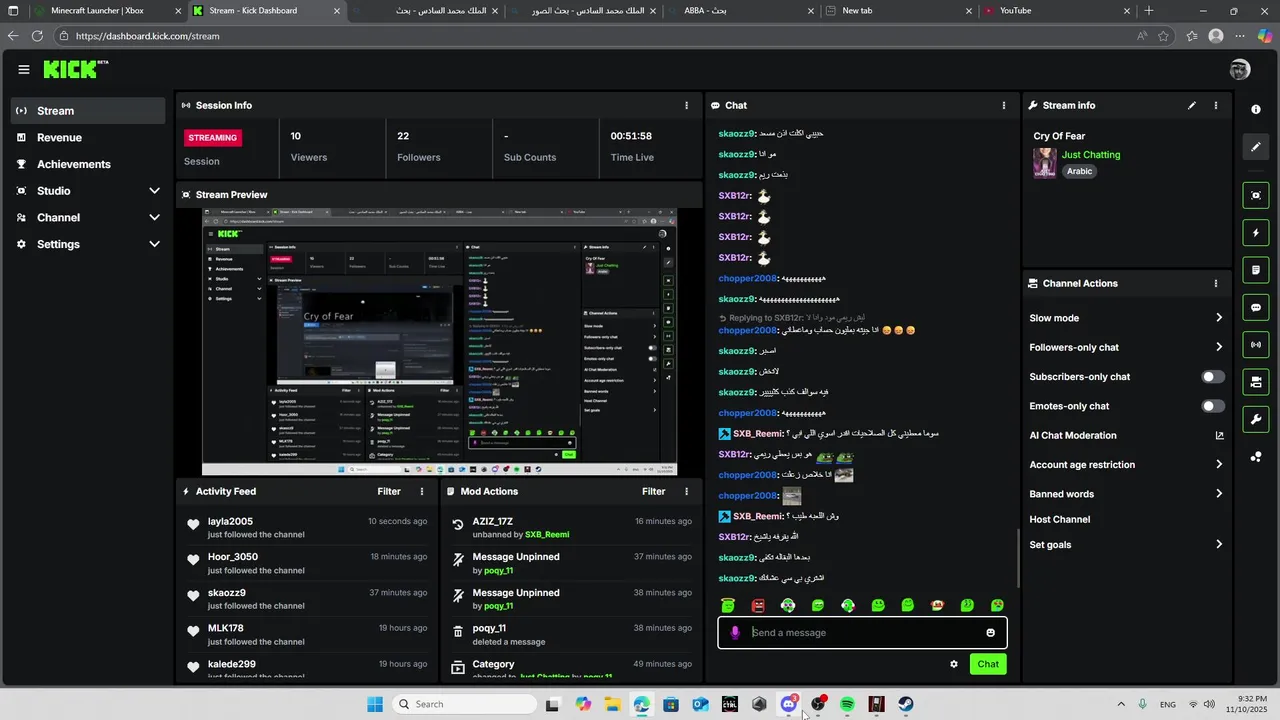
Task: Toggle the wrench widget icon in the right sidebar
Action: (1256, 419)
